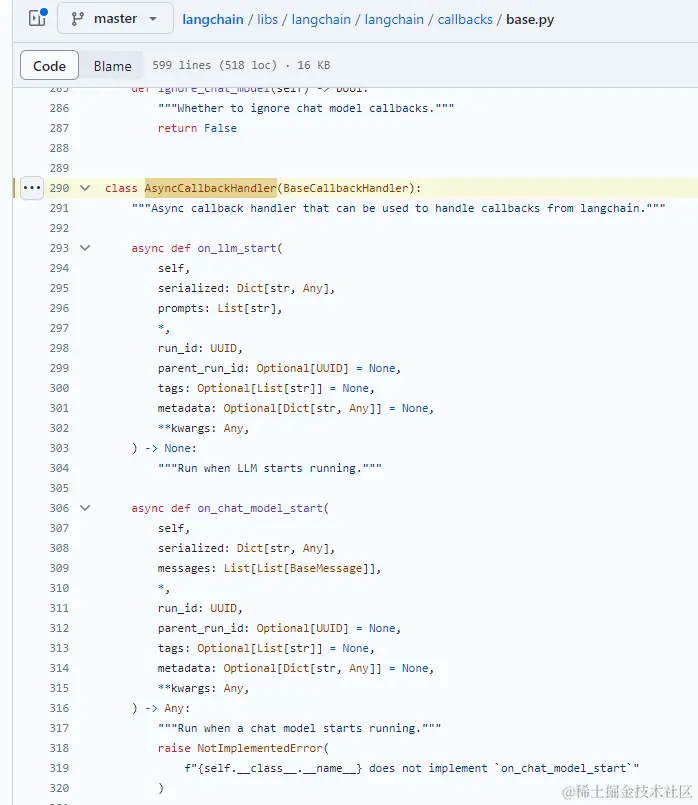Switch to the Blame tab
Image resolution: width=698 pixels, height=805 pixels.
click(x=112, y=66)
